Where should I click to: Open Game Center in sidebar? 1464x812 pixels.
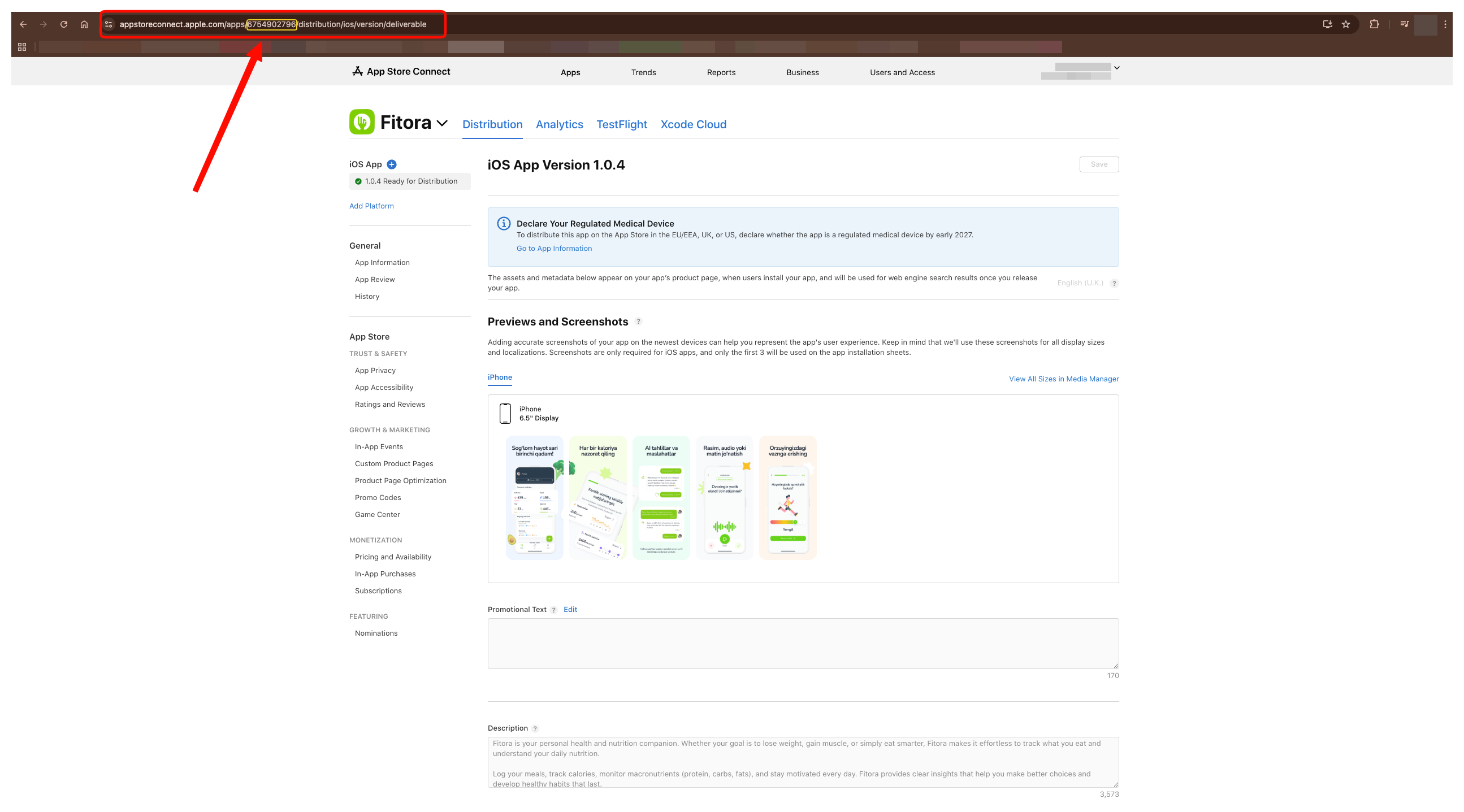pyautogui.click(x=378, y=515)
